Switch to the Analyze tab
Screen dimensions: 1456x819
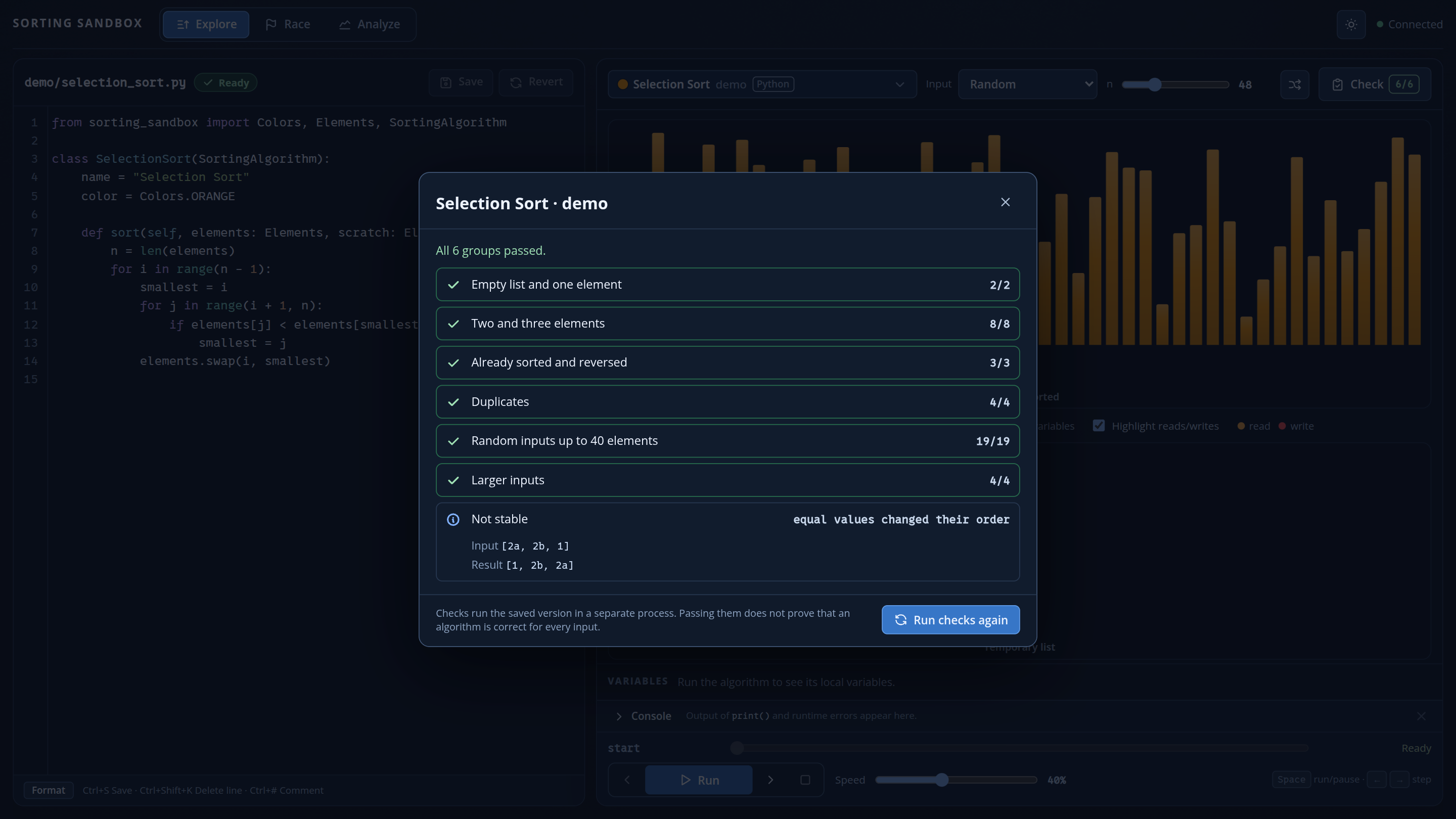(x=370, y=24)
